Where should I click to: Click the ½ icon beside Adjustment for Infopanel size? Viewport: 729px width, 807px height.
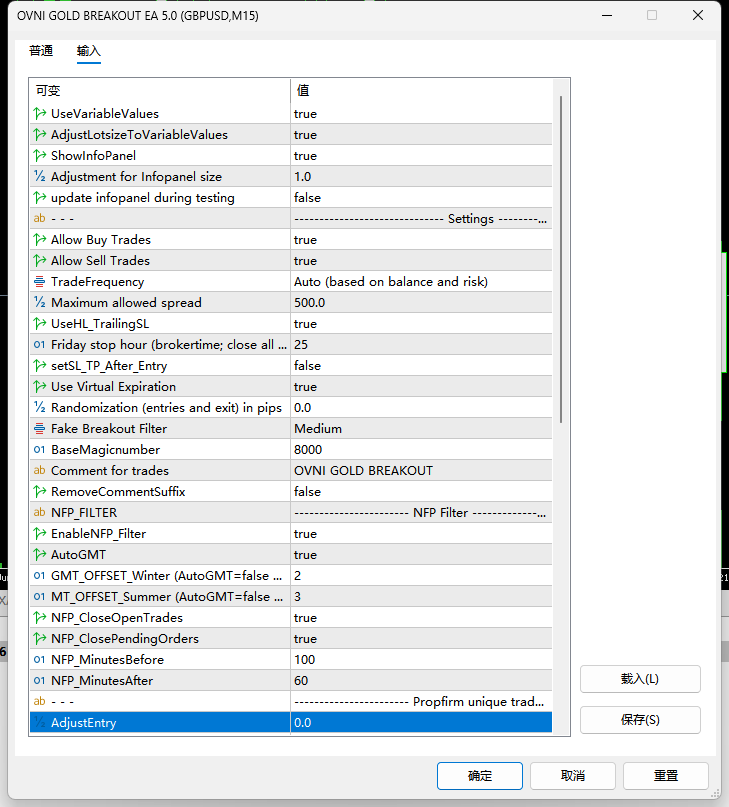click(x=40, y=177)
